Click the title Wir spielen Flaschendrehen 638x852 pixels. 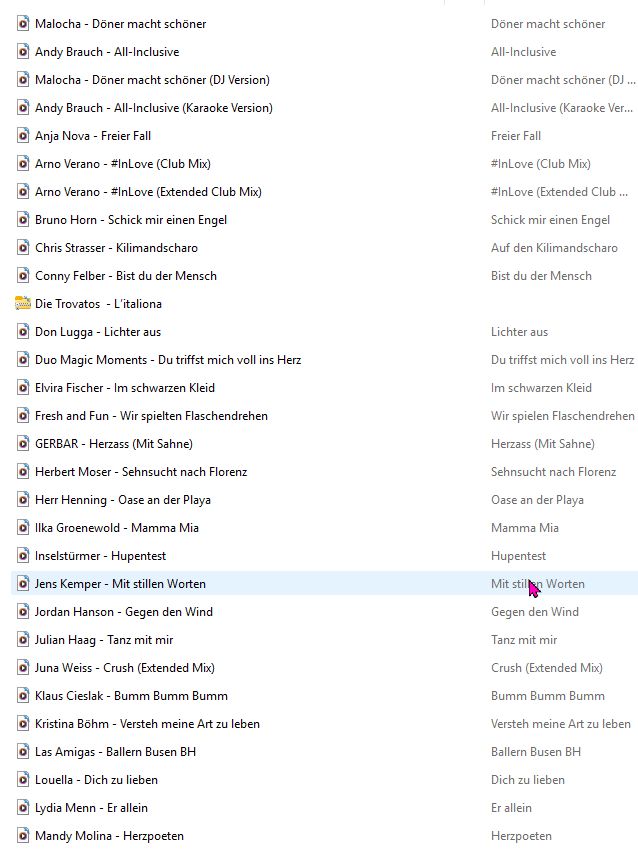coord(562,415)
